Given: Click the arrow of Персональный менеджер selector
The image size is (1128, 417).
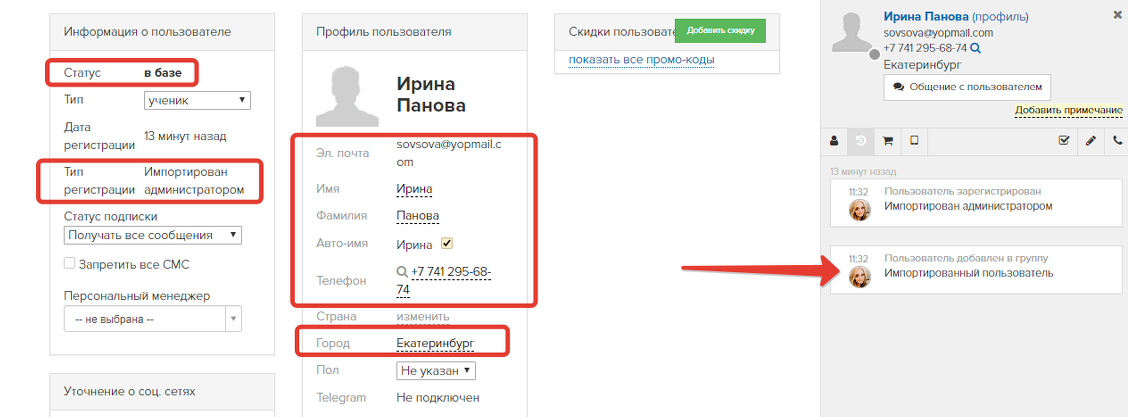Looking at the screenshot, I should pos(234,319).
